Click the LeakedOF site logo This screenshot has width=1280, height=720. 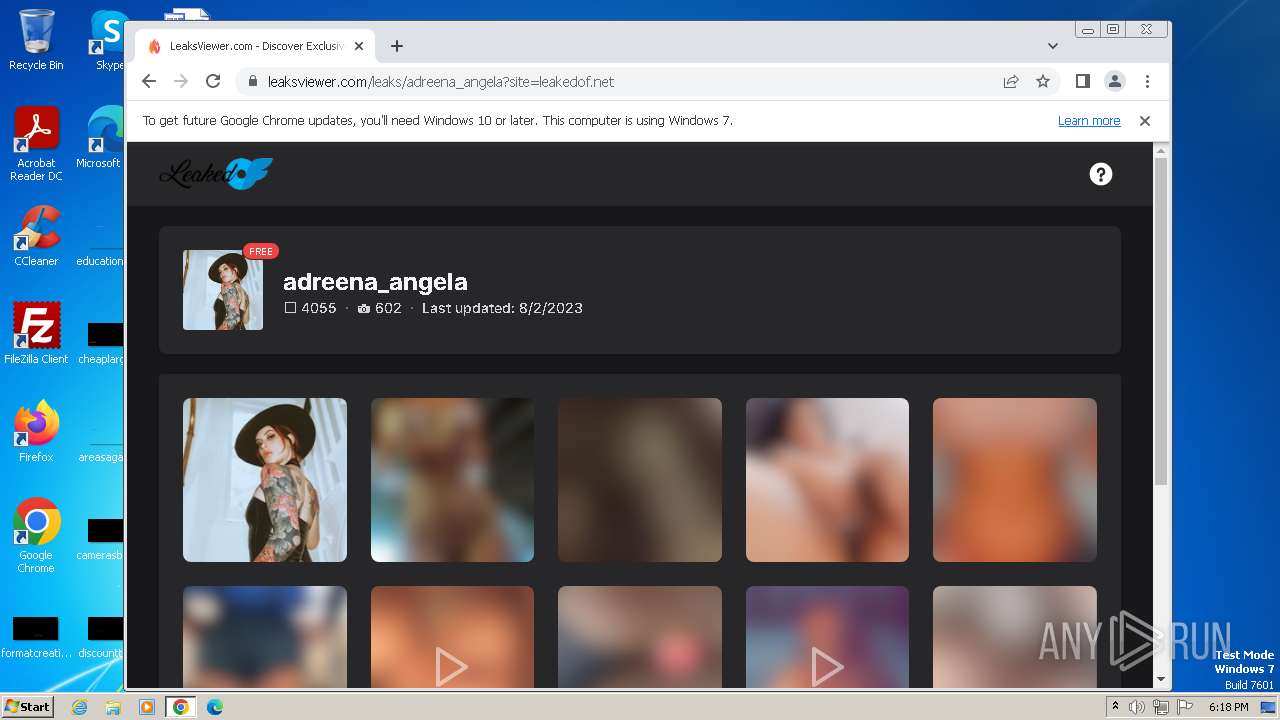point(216,174)
